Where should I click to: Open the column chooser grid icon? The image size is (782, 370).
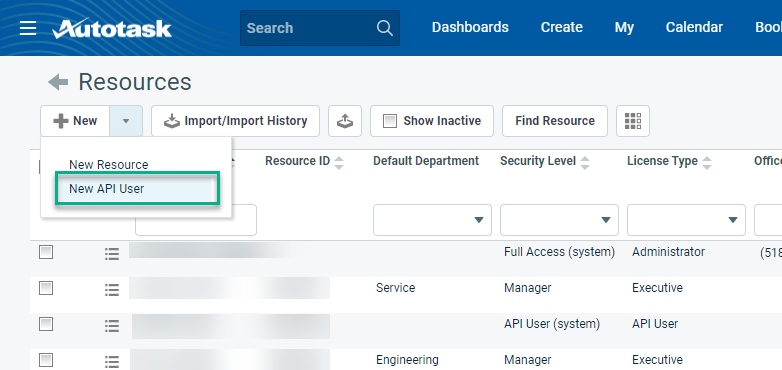click(633, 121)
